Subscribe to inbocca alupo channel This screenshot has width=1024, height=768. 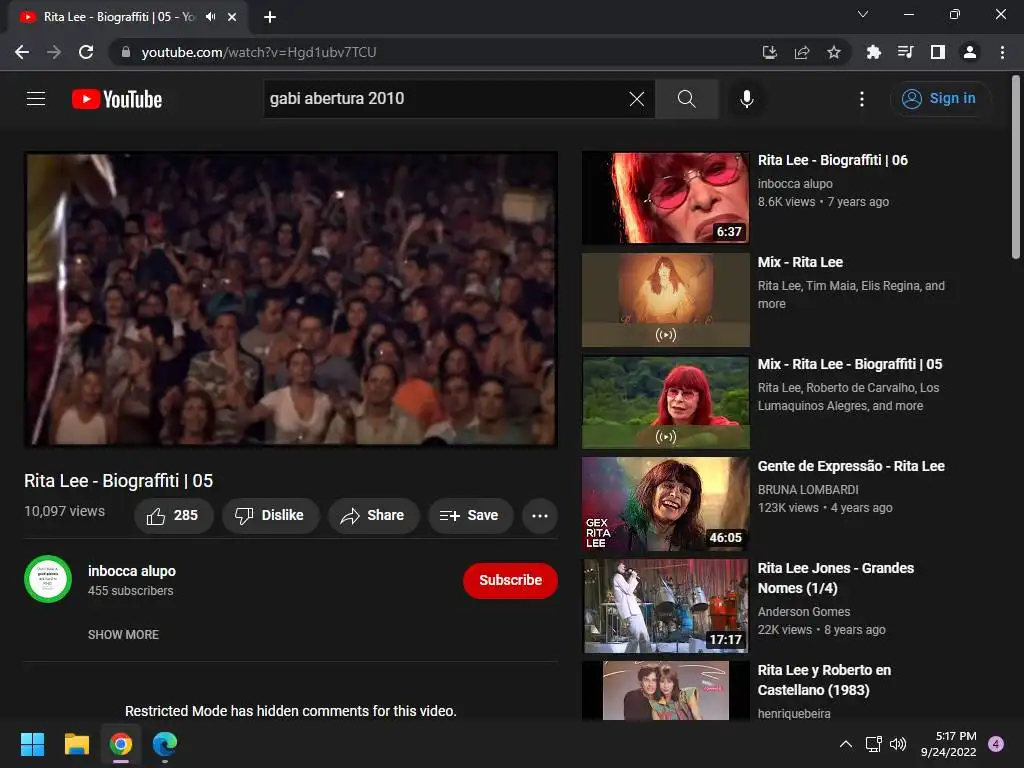[x=510, y=580]
